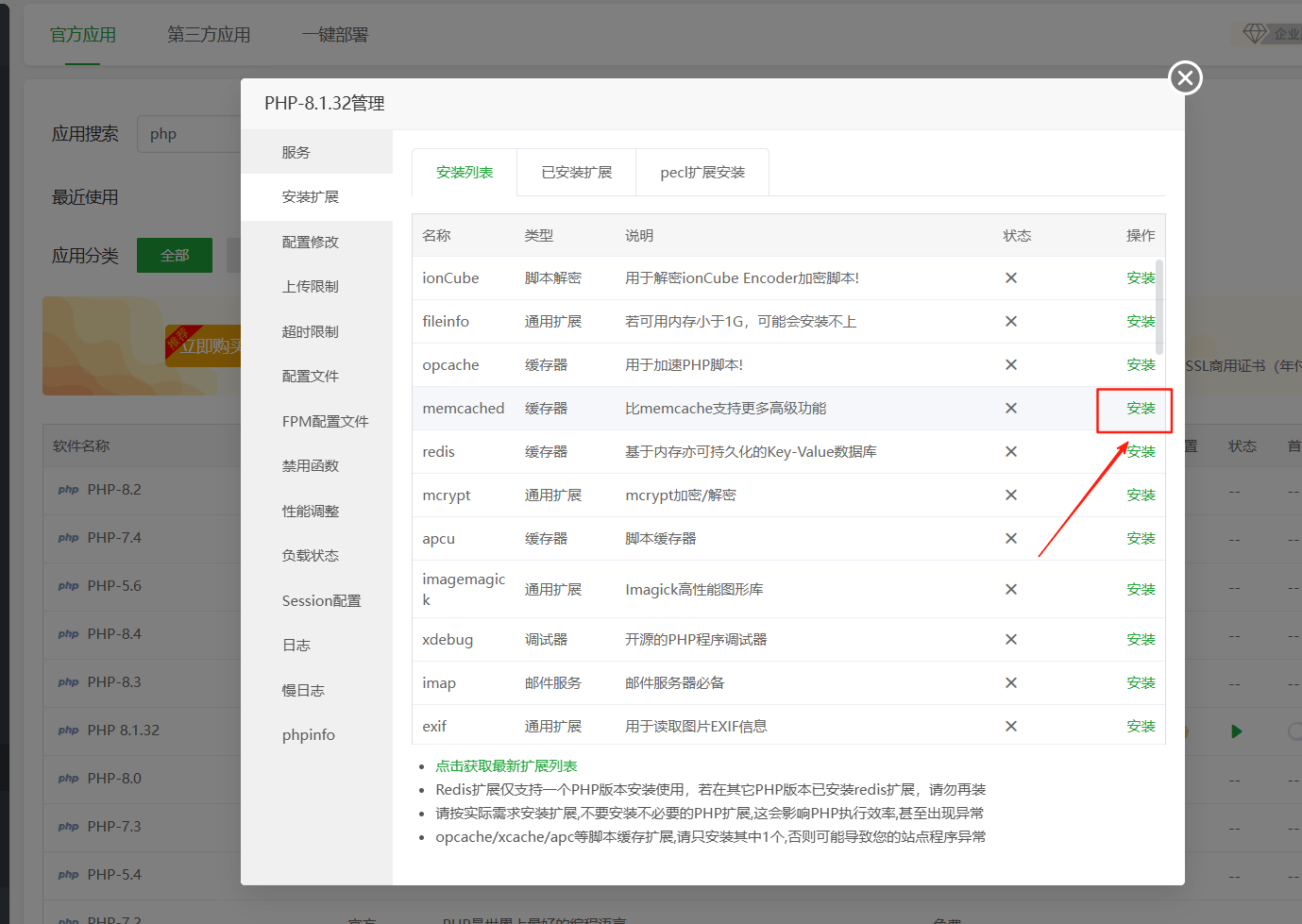Select 服务 in the sidebar

(316, 152)
